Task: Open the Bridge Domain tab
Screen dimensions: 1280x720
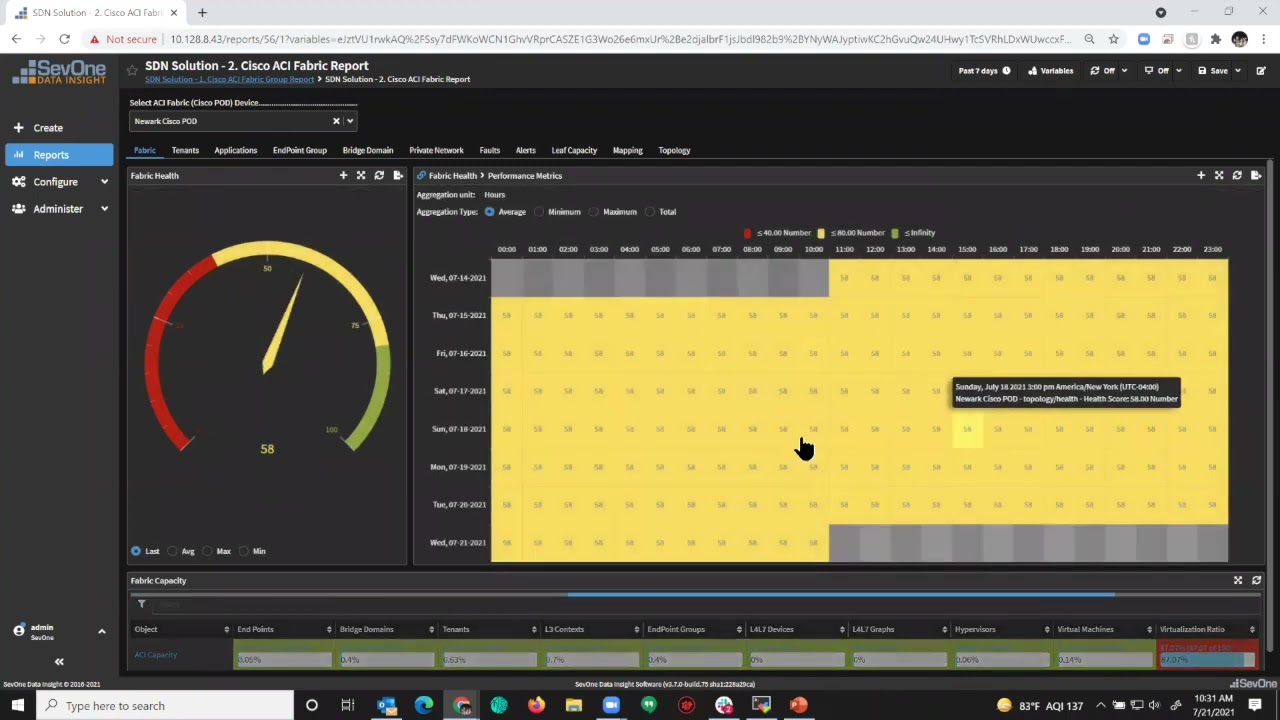Action: 368,150
